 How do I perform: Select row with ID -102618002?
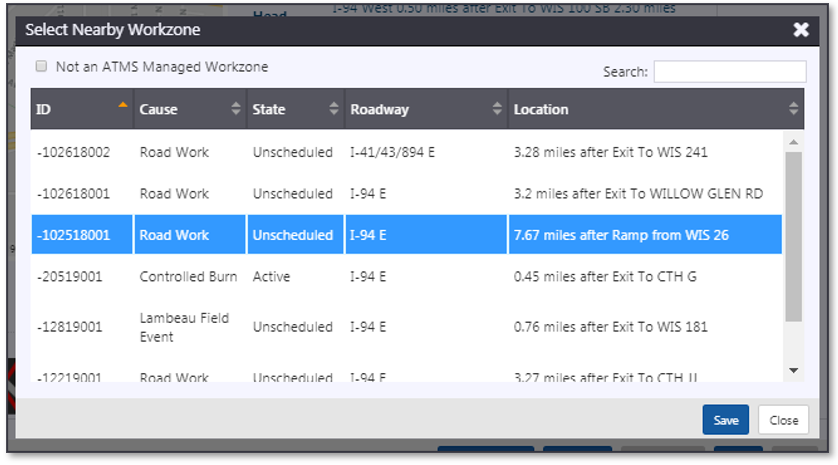[x=406, y=152]
